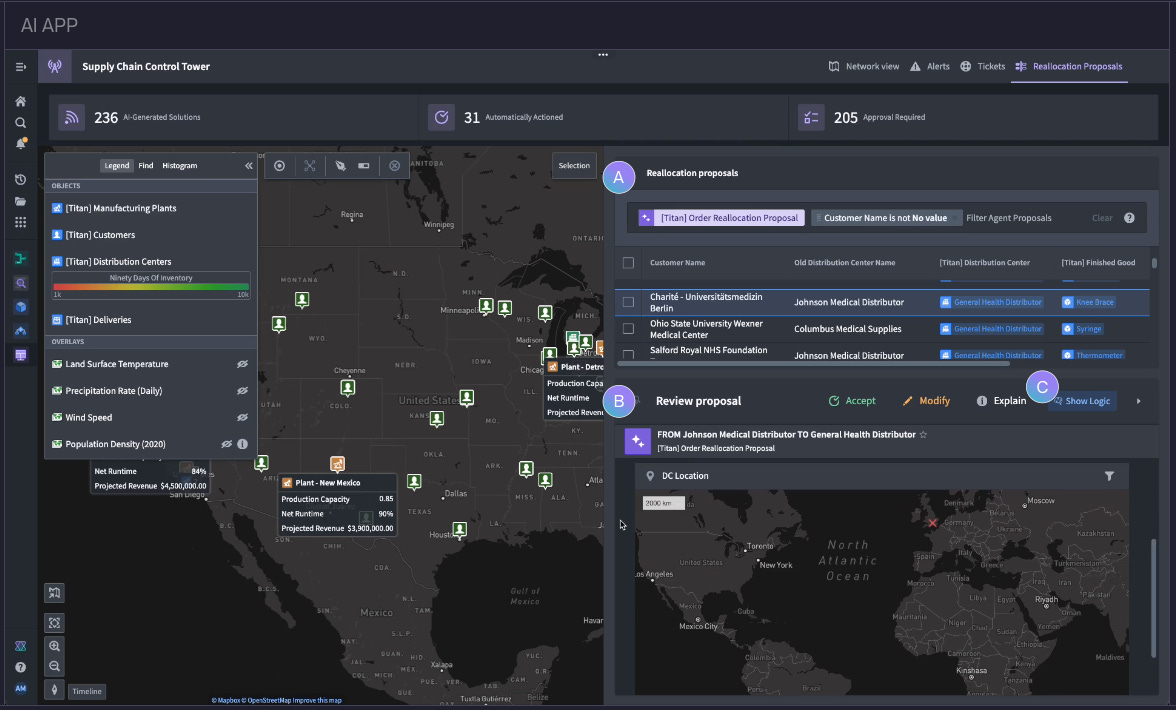Click the map zoom out magnifier

pos(54,667)
